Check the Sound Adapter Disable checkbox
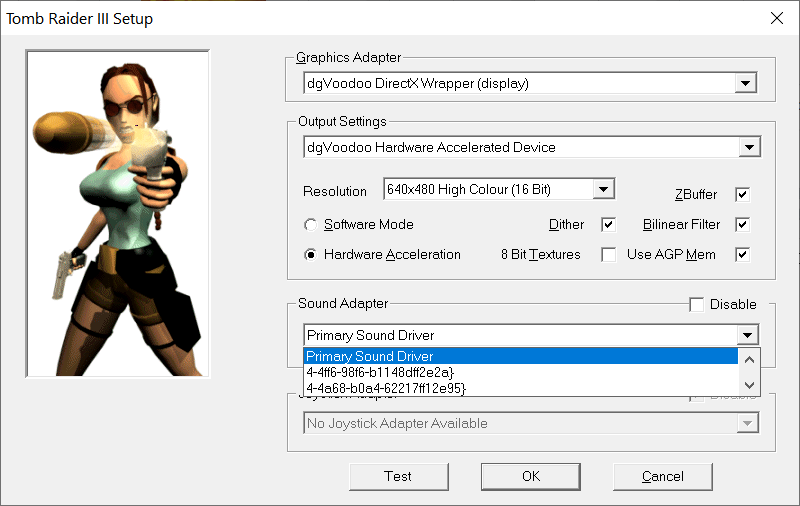The image size is (800, 506). pos(696,305)
